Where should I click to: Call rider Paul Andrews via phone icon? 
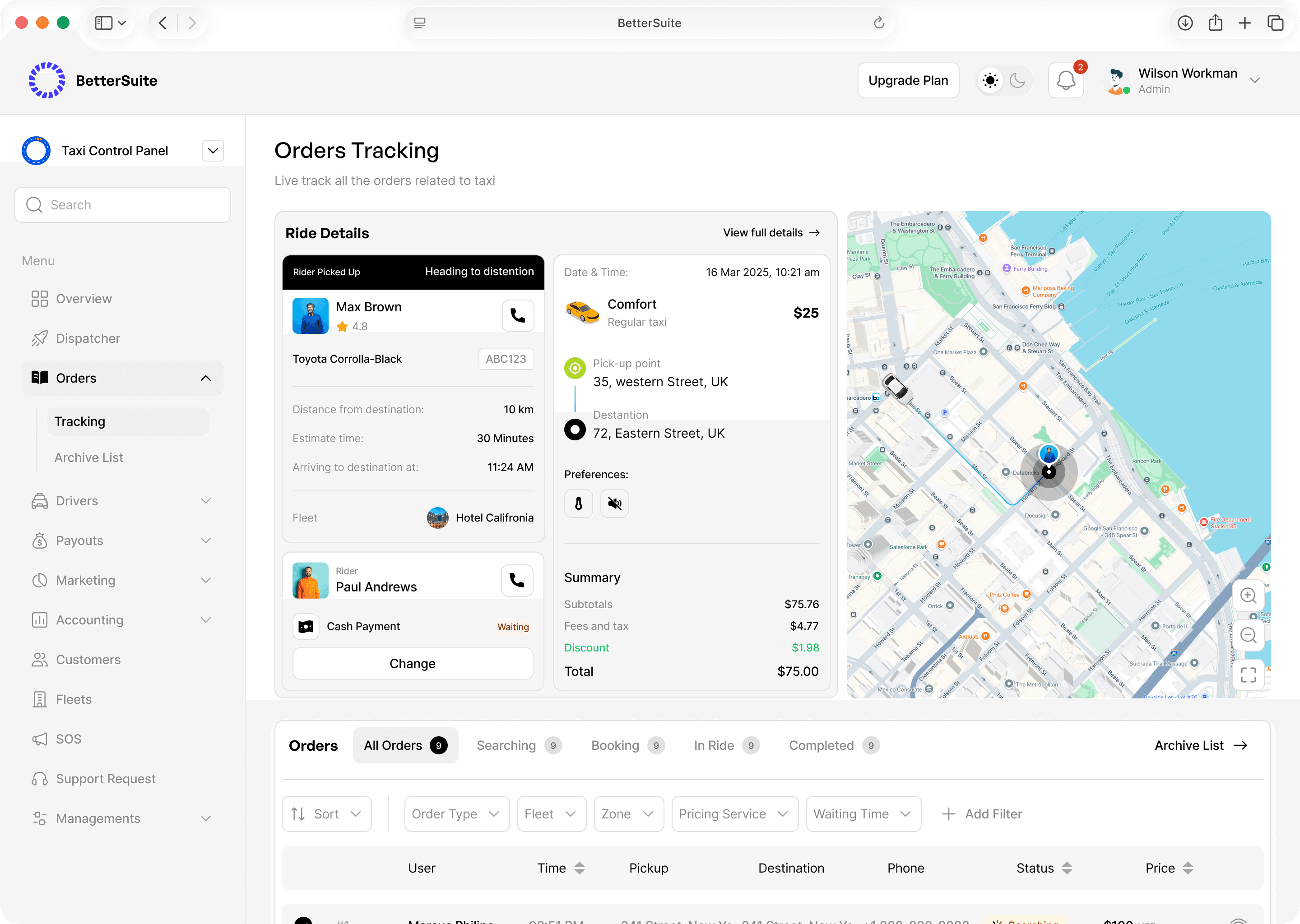pos(517,580)
